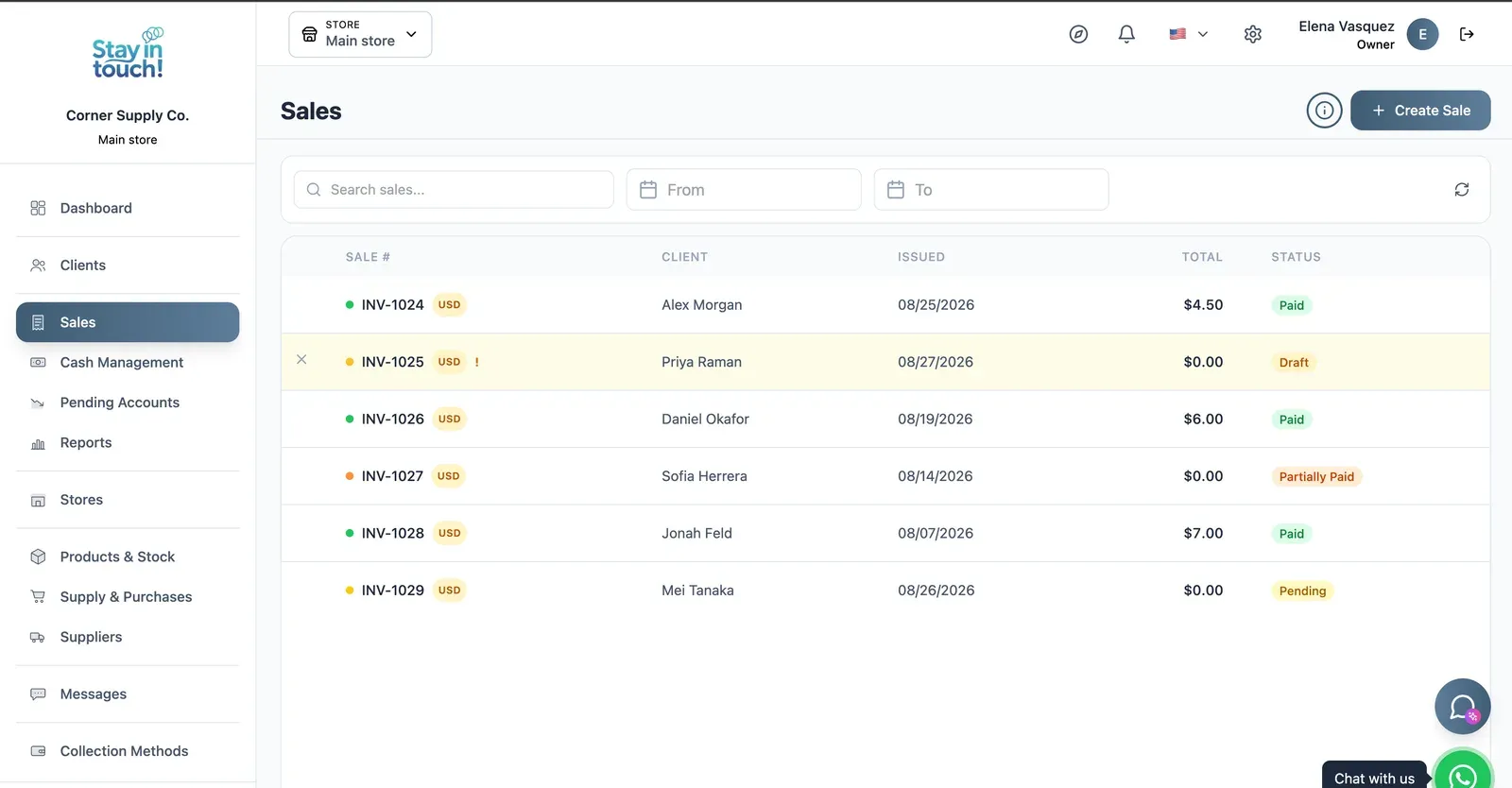This screenshot has width=1512, height=788.
Task: Open the language flag dropdown
Action: point(1189,34)
